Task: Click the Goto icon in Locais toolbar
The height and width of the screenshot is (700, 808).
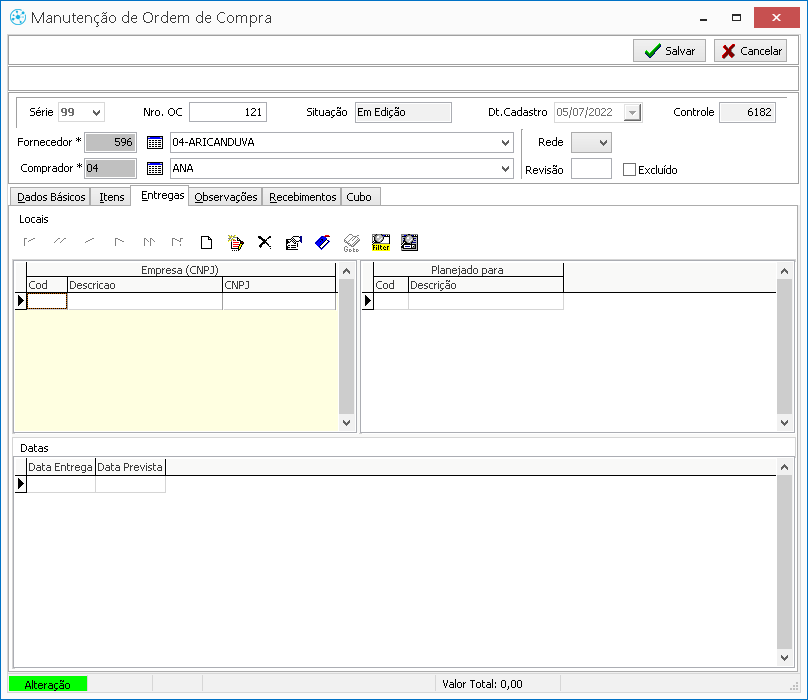Action: pos(351,243)
